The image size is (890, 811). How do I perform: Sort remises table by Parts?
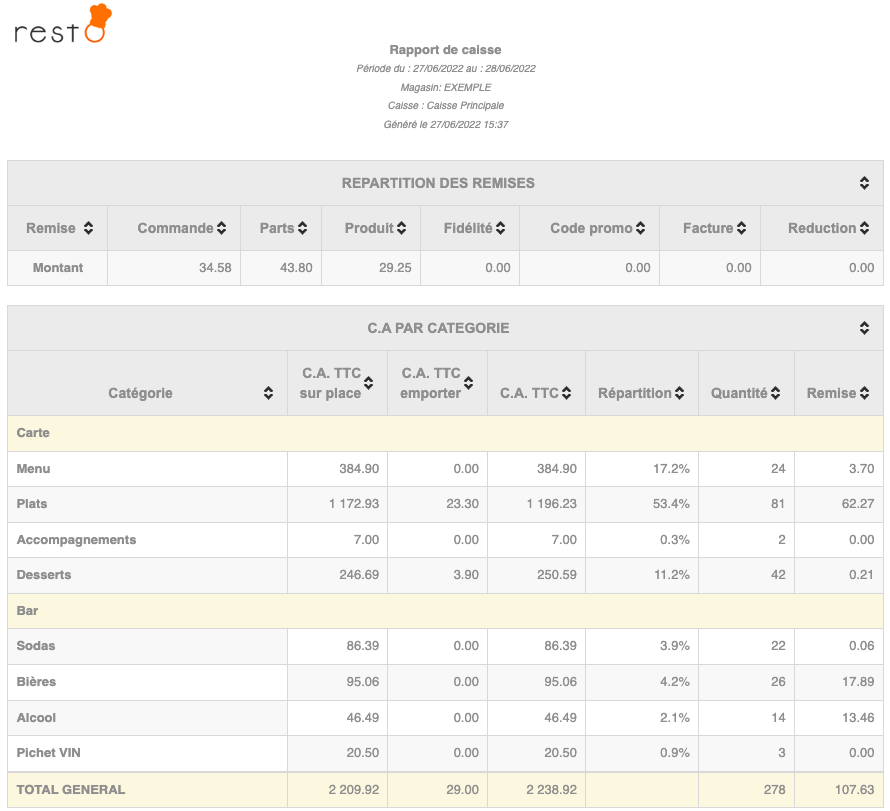point(302,229)
